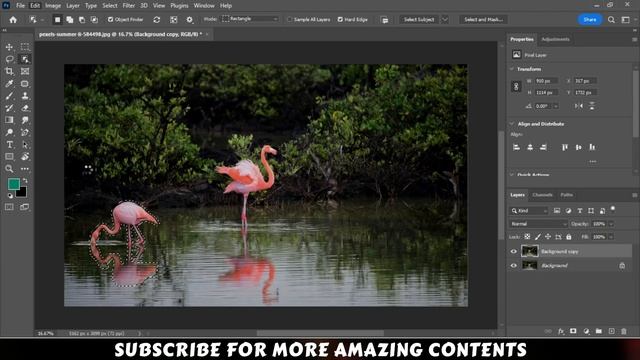Open the Filter menu
This screenshot has height=360, width=640.
coord(129,6)
